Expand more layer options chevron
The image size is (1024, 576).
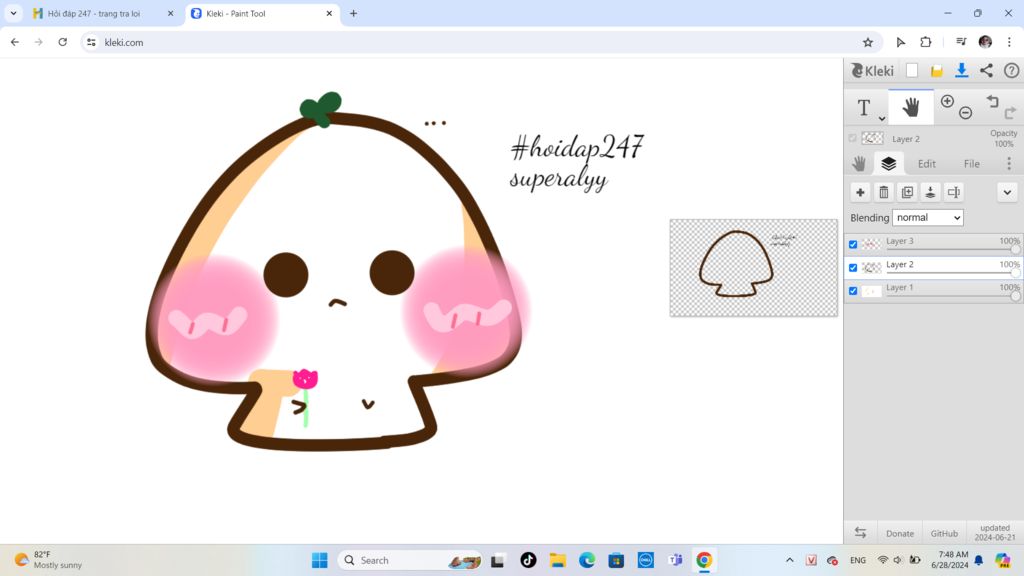tap(1007, 192)
